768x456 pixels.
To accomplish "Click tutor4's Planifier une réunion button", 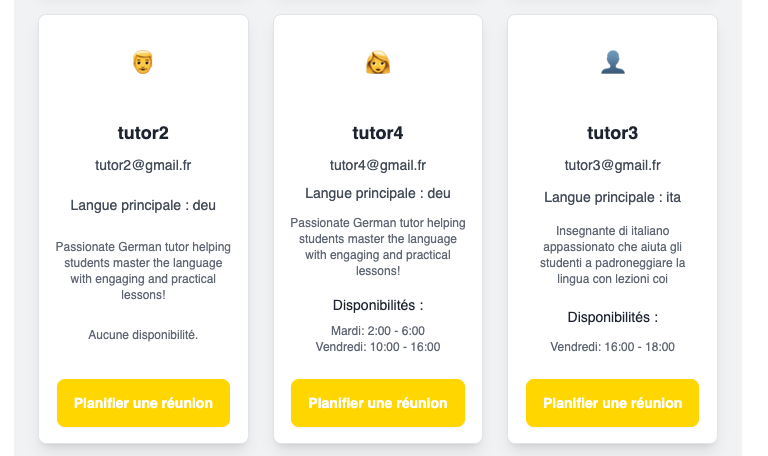I will (378, 403).
